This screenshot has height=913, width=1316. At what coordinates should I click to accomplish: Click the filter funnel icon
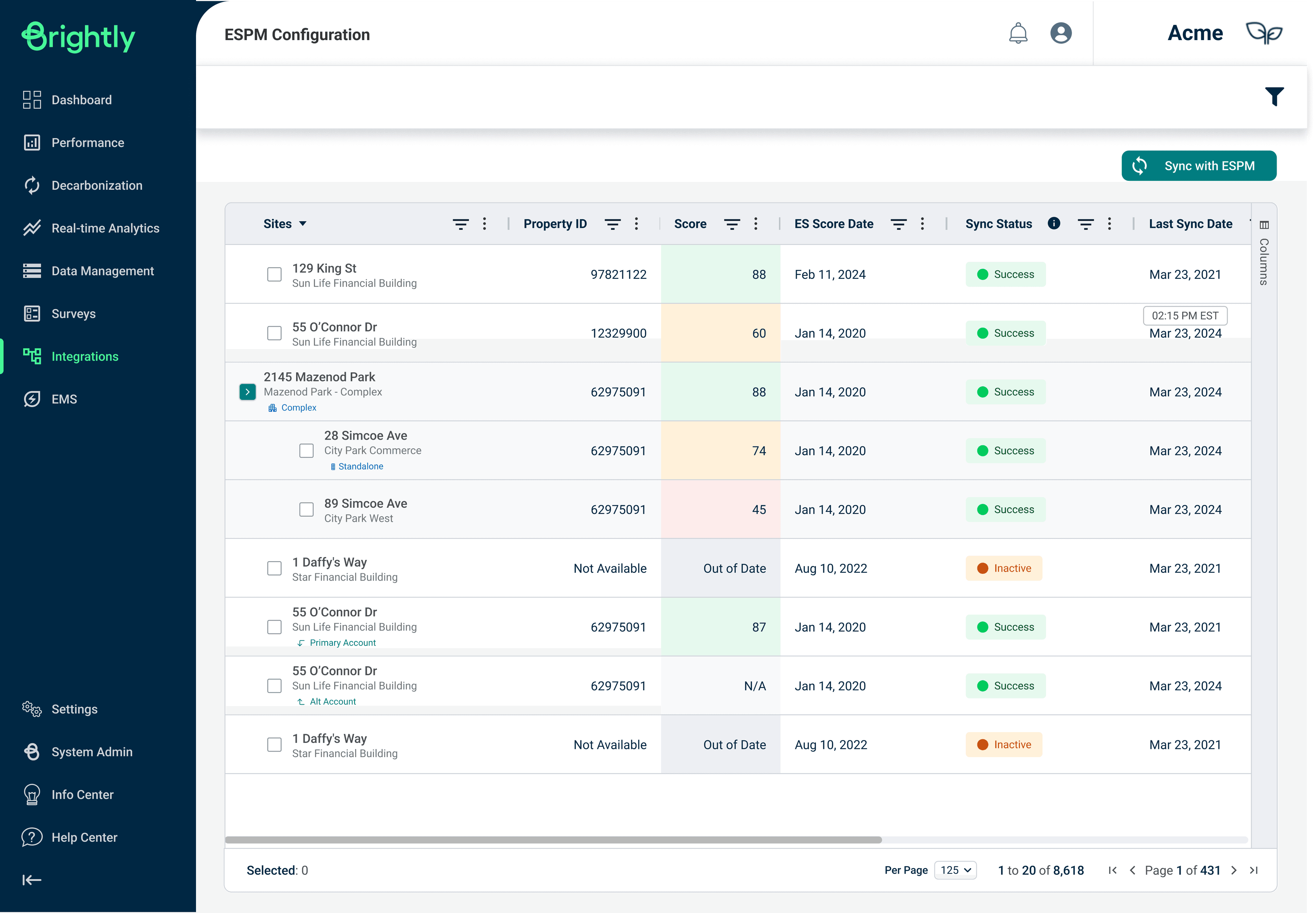[x=1274, y=97]
